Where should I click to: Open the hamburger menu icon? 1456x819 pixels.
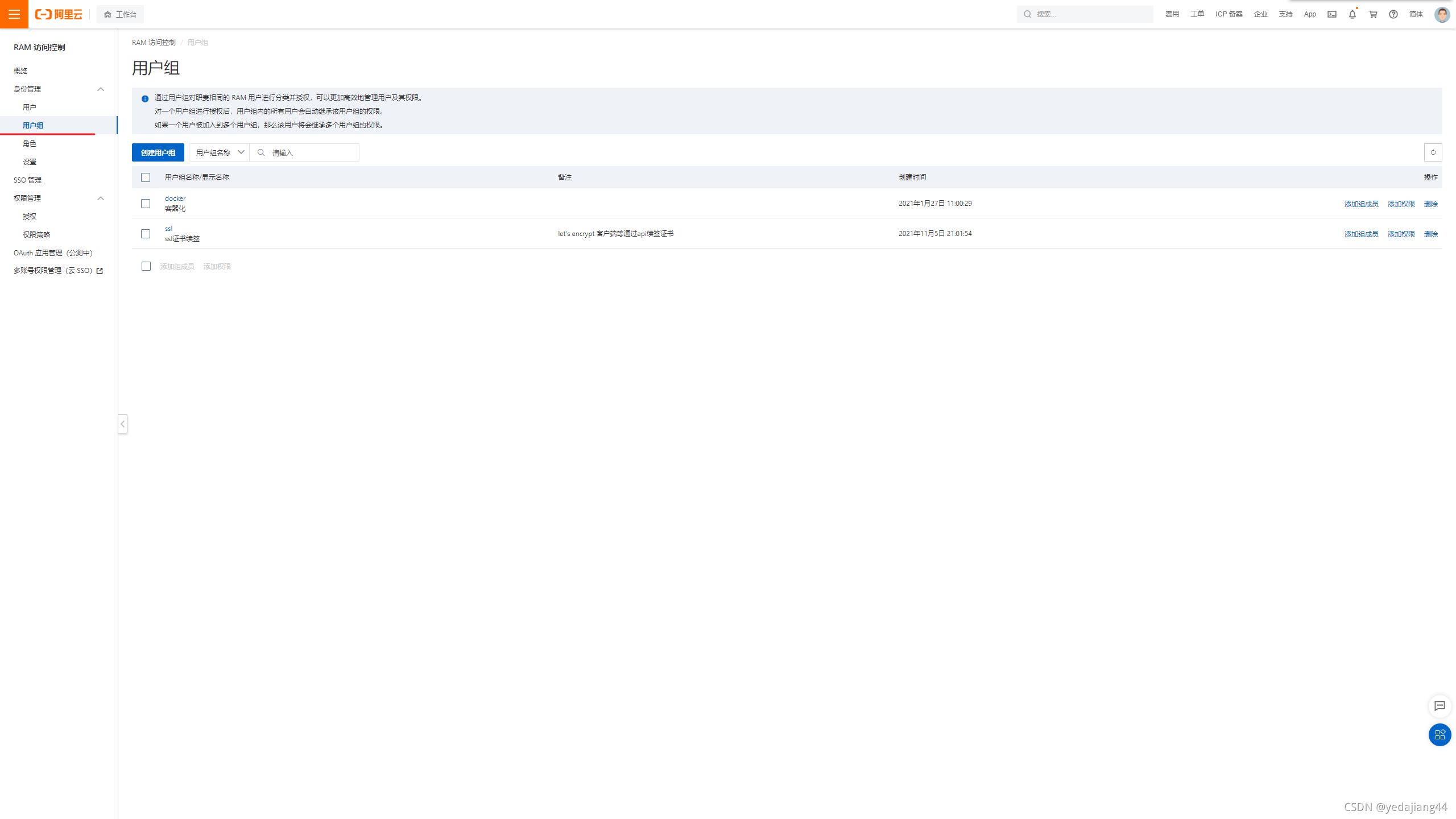tap(14, 14)
